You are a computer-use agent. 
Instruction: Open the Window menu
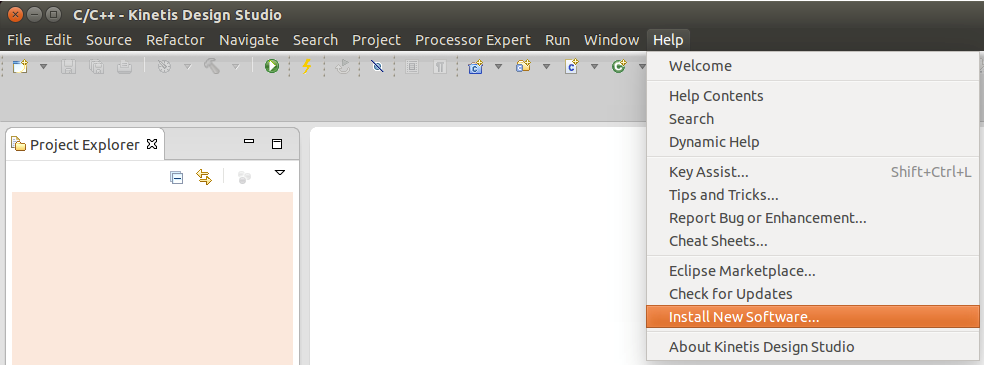click(x=611, y=40)
